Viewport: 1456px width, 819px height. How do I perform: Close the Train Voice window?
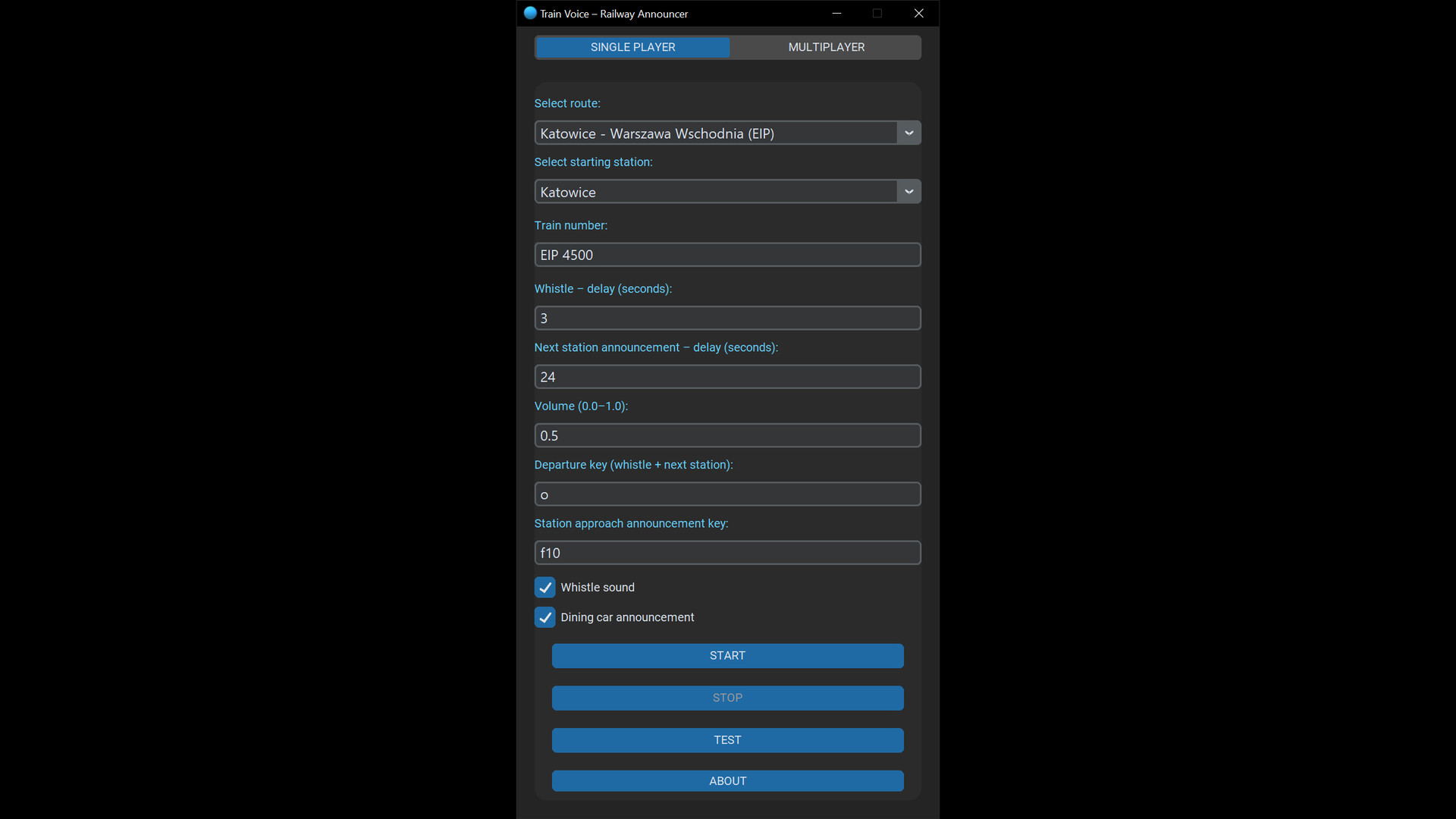click(x=918, y=13)
